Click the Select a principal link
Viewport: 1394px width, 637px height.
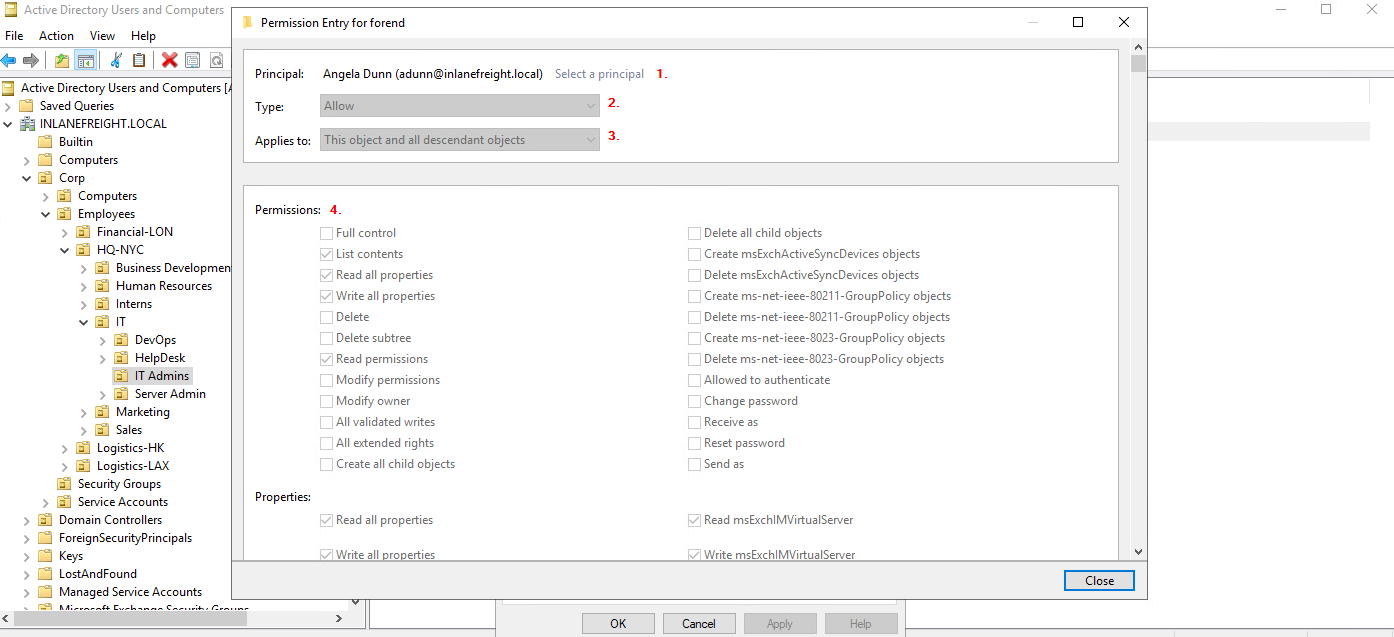pyautogui.click(x=599, y=74)
